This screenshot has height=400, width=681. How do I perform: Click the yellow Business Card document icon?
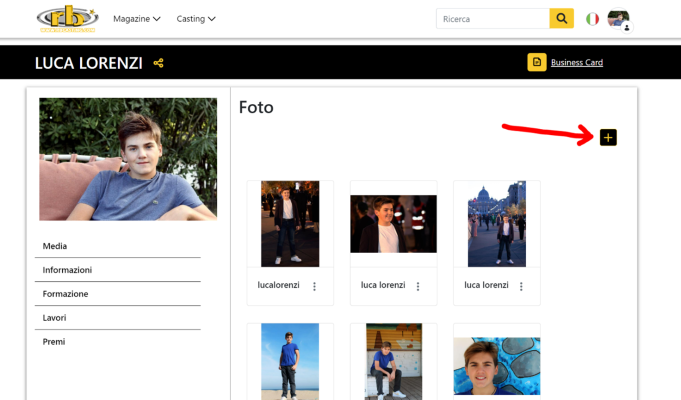tap(537, 62)
